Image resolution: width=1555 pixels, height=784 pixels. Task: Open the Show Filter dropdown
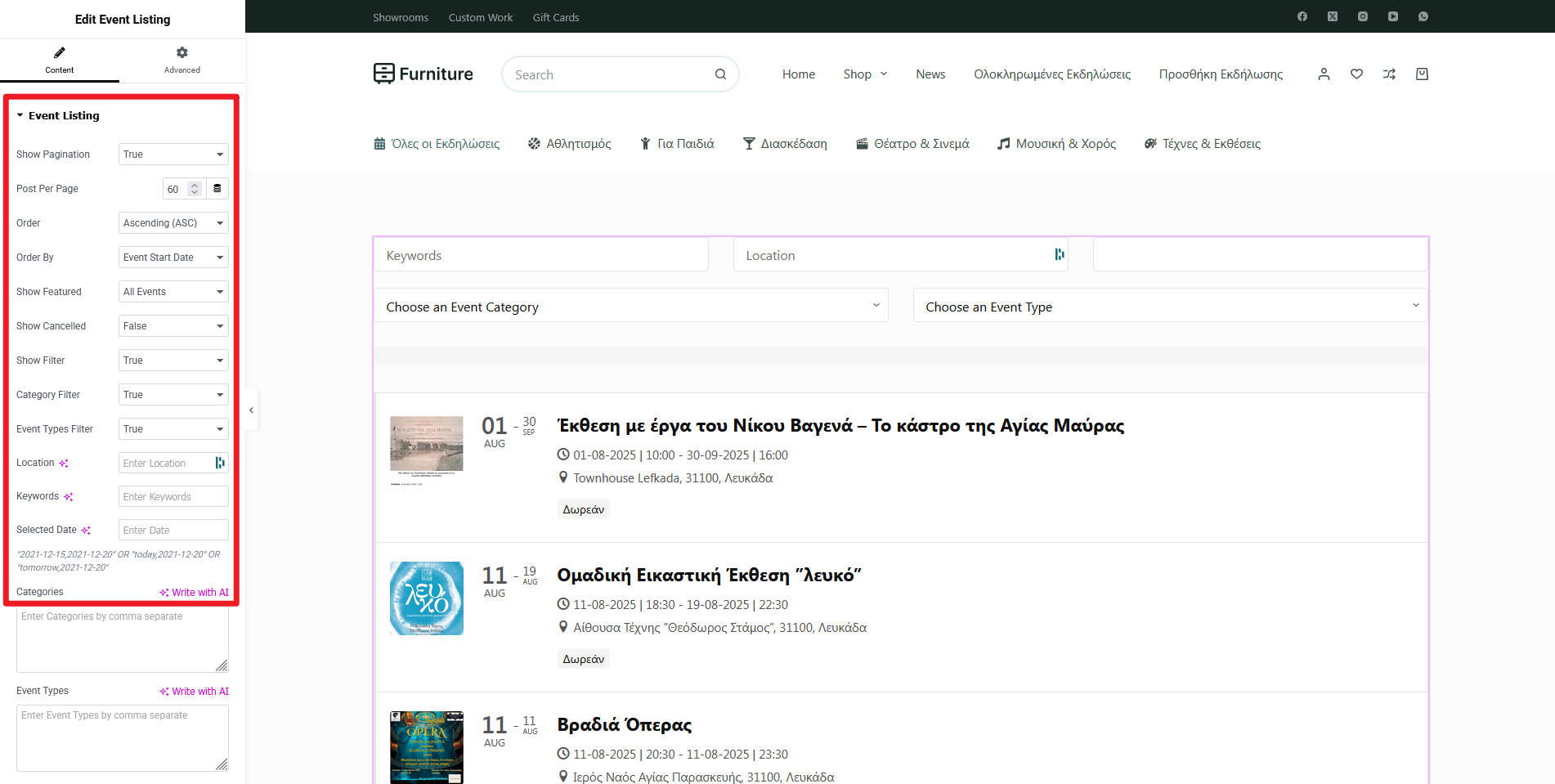click(173, 361)
